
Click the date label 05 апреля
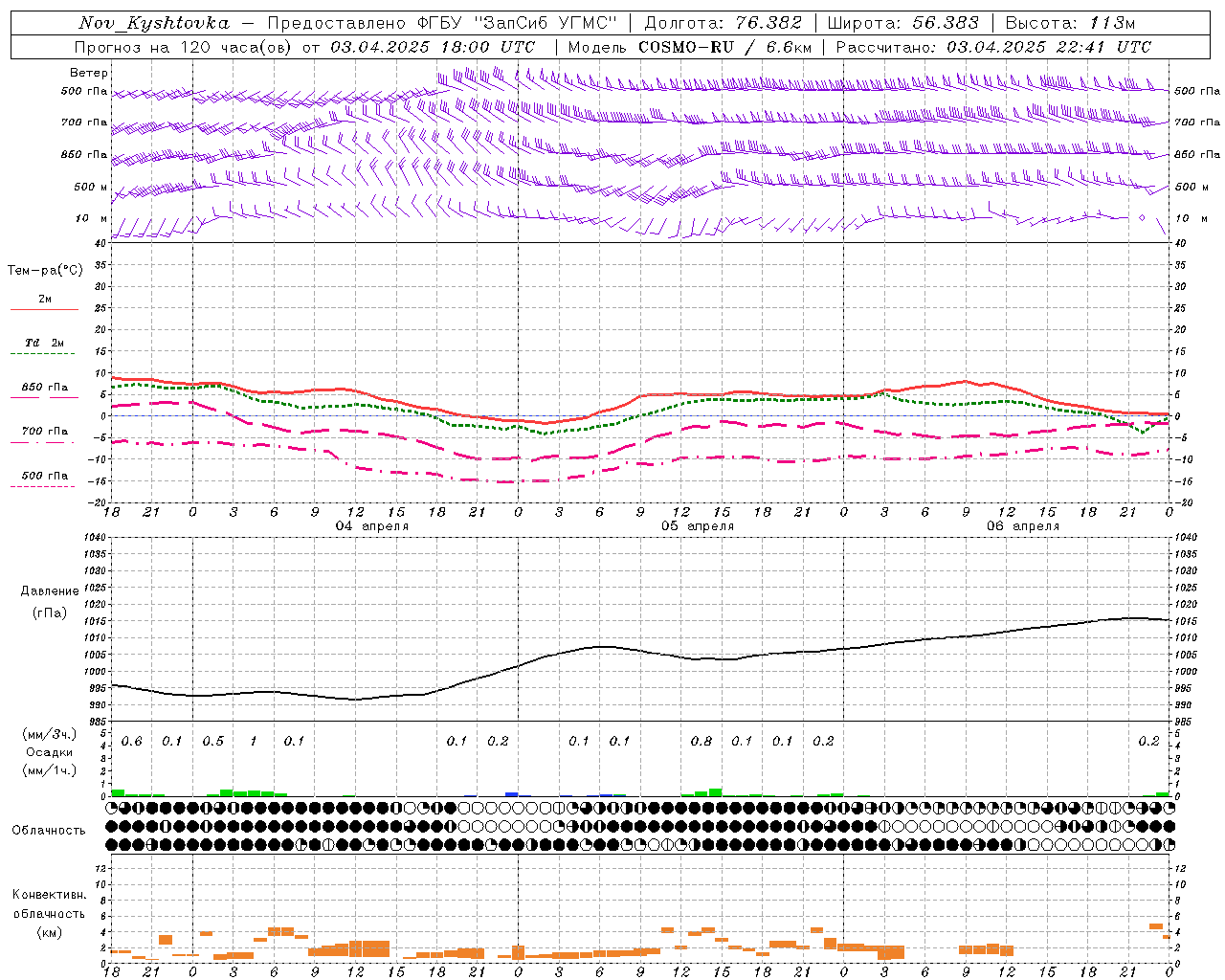(x=698, y=526)
